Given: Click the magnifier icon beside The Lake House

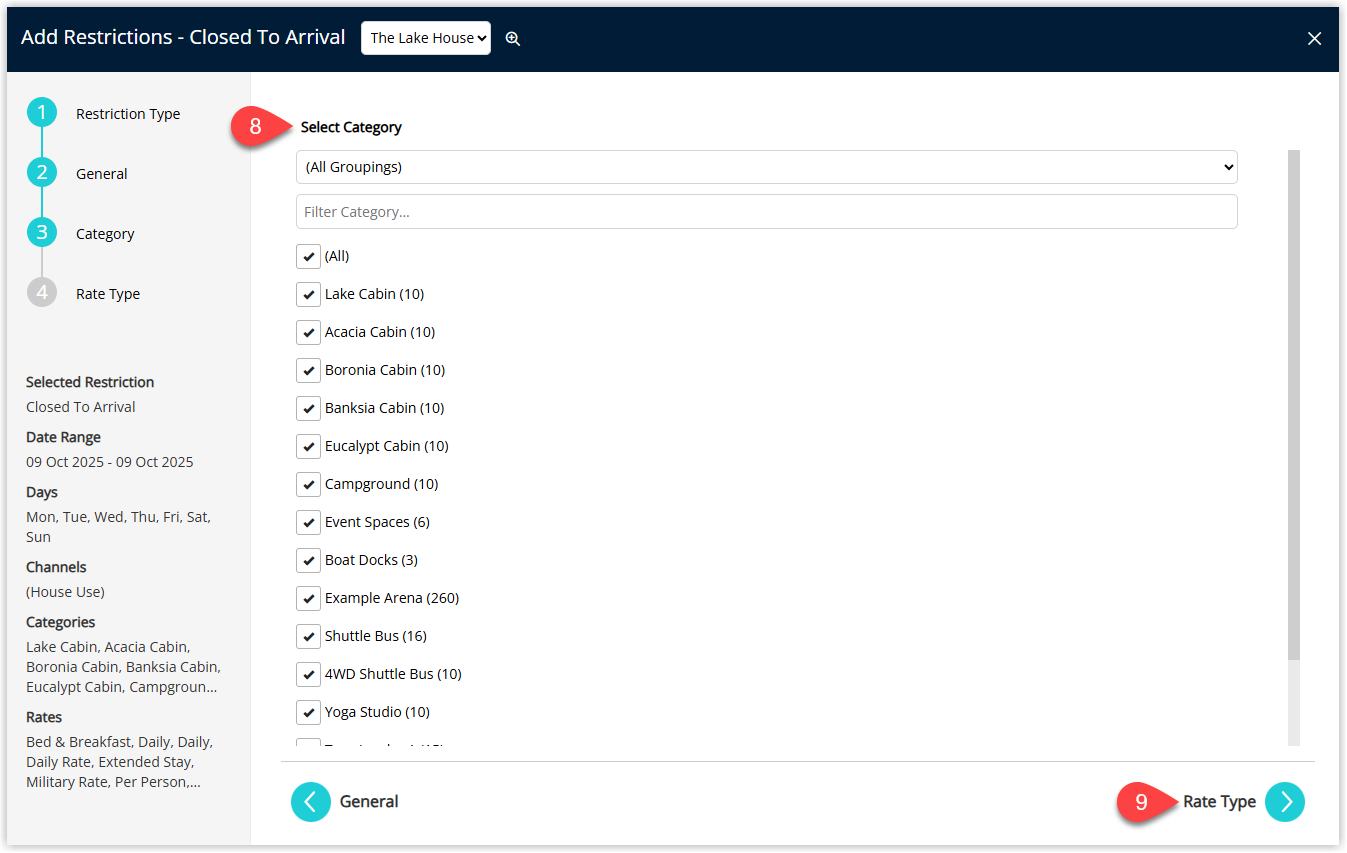Looking at the screenshot, I should point(513,38).
